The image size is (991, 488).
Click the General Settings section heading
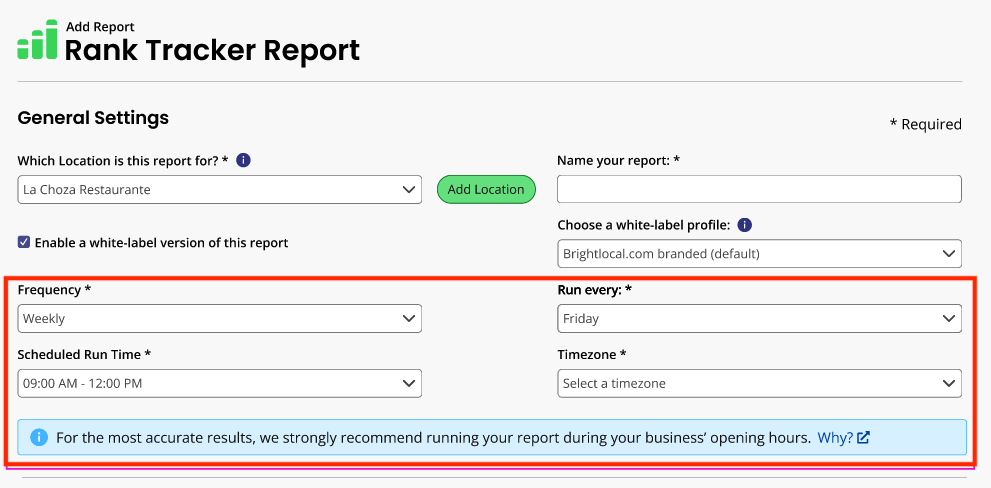pyautogui.click(x=93, y=118)
